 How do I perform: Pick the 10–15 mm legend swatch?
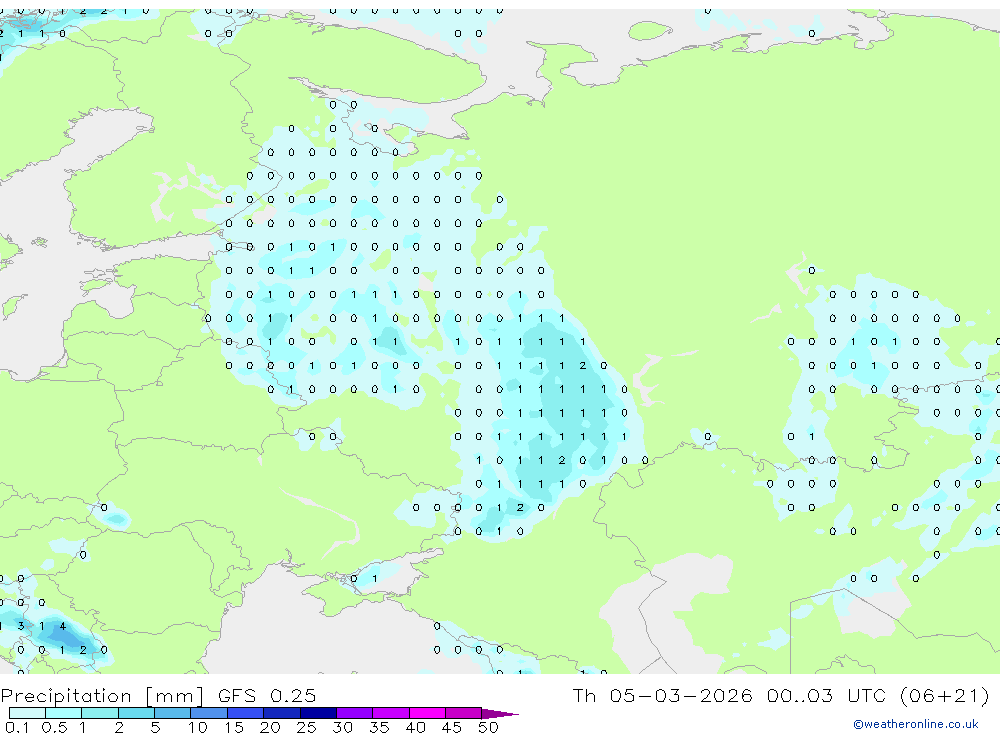click(x=209, y=713)
